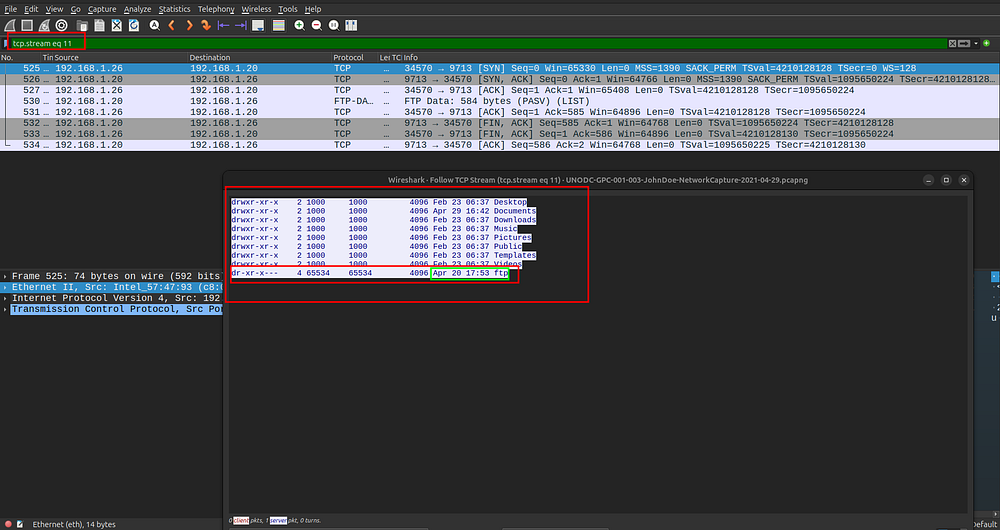Click the tcp.stream eq 11 filter field
The width and height of the screenshot is (1000, 530).
click(400, 44)
